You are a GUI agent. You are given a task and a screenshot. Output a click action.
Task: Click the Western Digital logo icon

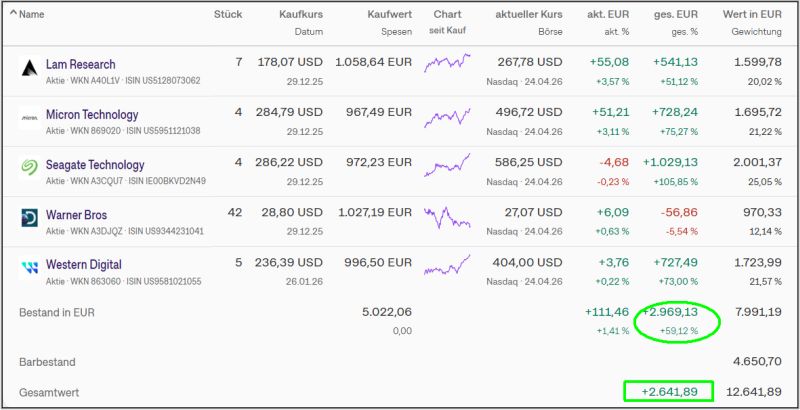click(x=29, y=270)
